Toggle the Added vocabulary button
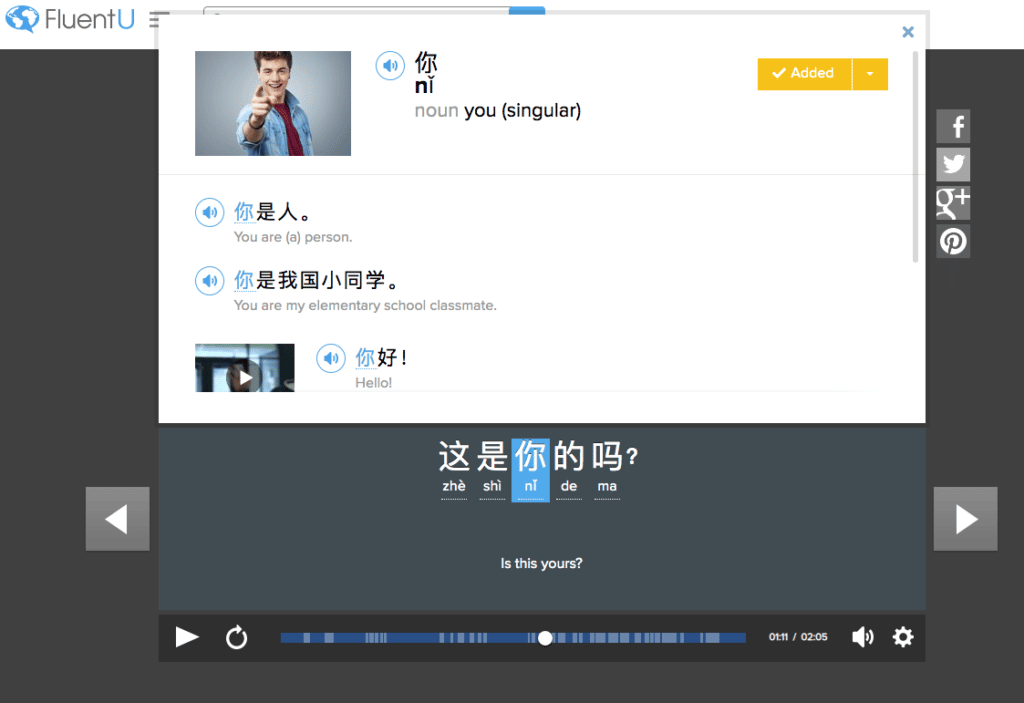The width and height of the screenshot is (1024, 703). (805, 74)
